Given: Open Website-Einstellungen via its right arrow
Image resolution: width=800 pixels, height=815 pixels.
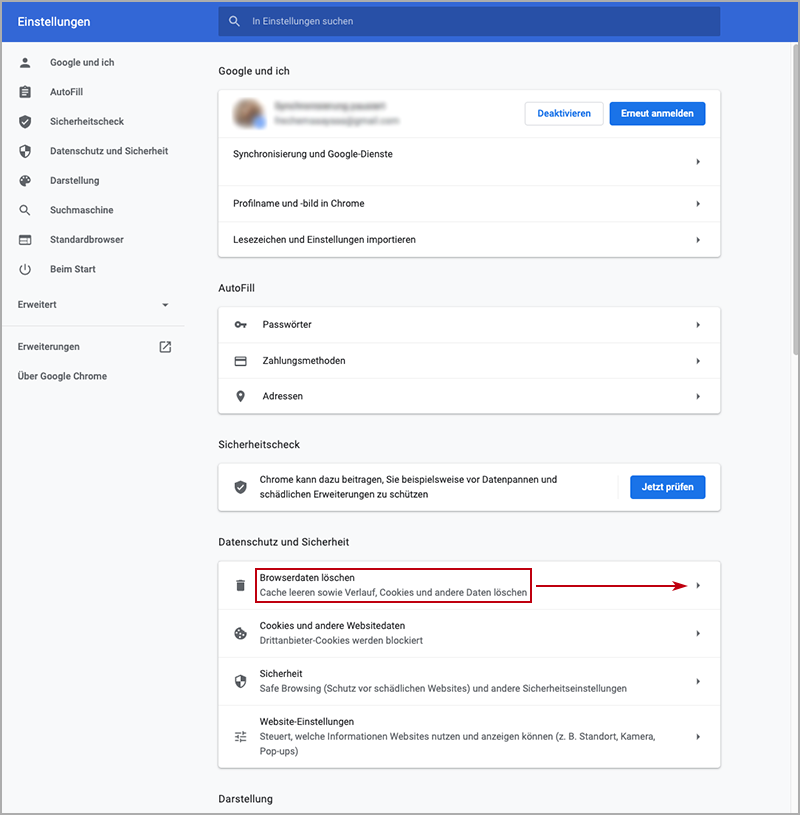Looking at the screenshot, I should point(698,737).
